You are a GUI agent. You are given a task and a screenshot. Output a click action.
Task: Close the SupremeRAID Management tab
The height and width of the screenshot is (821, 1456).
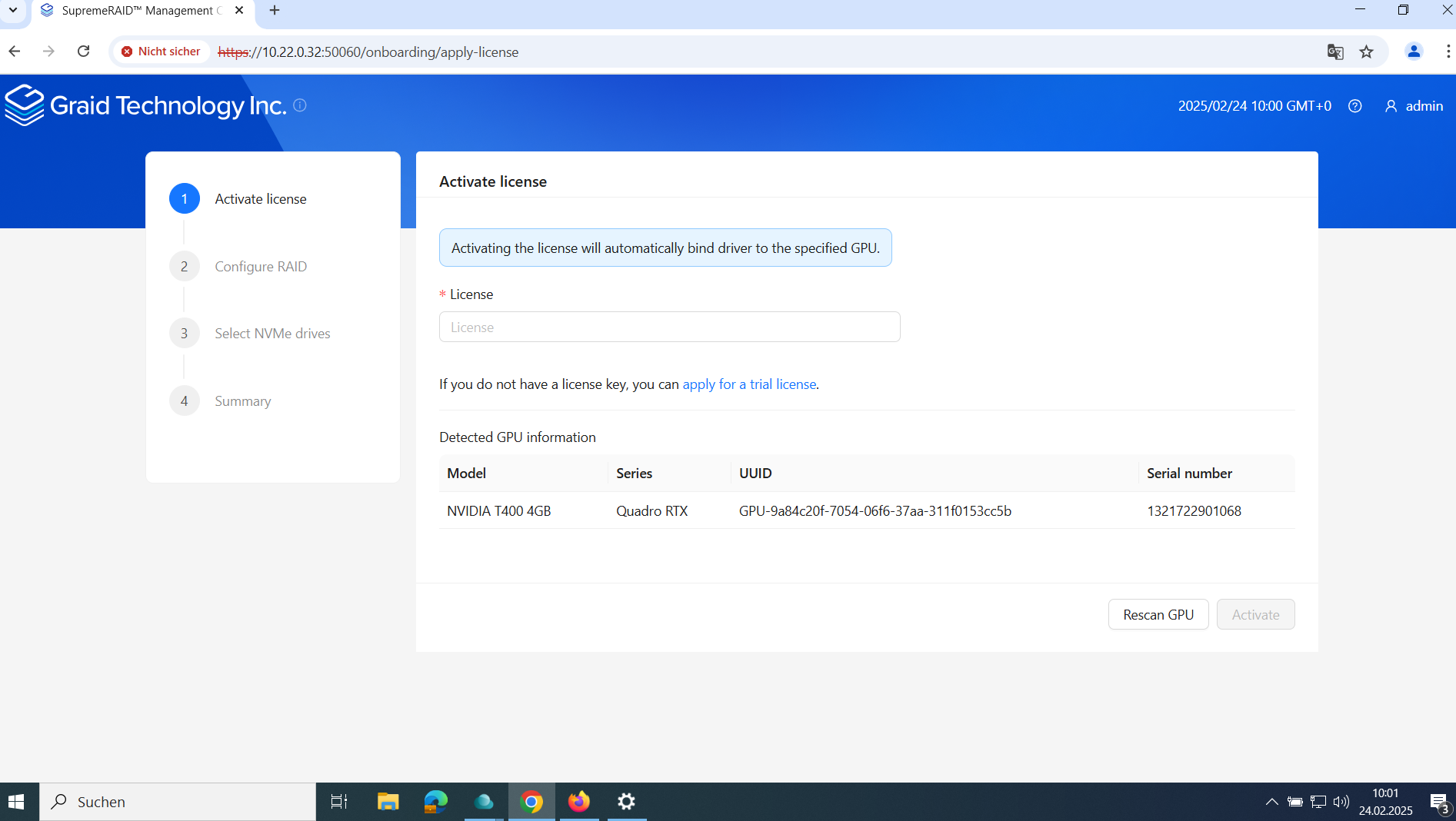tap(239, 10)
